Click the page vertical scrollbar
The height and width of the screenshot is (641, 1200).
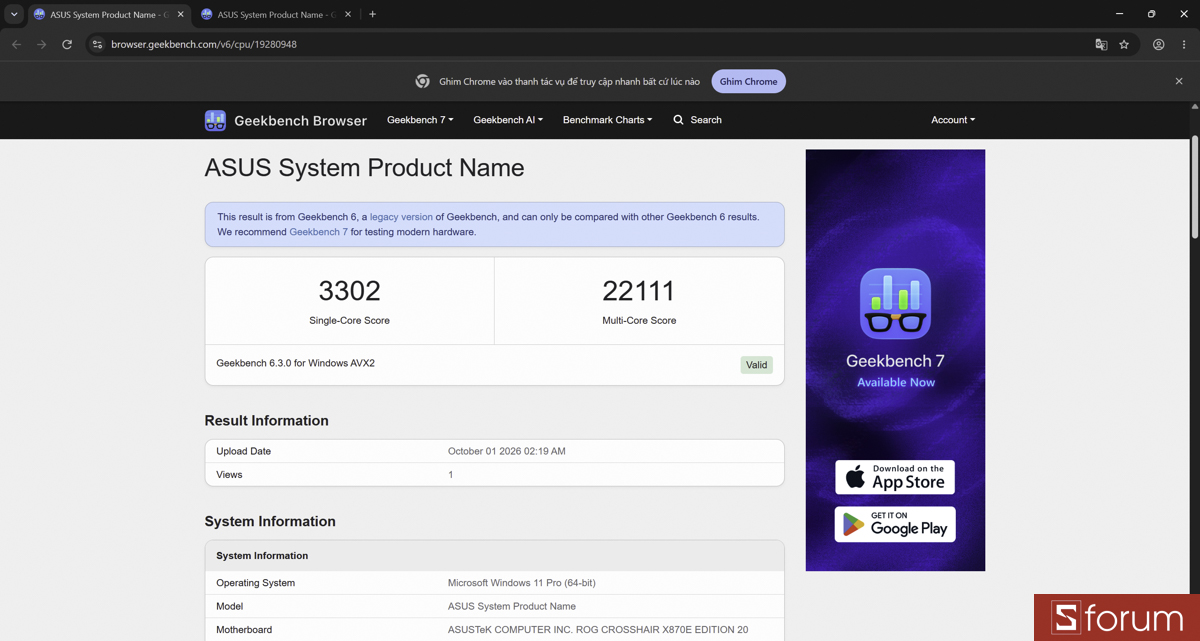(1194, 188)
